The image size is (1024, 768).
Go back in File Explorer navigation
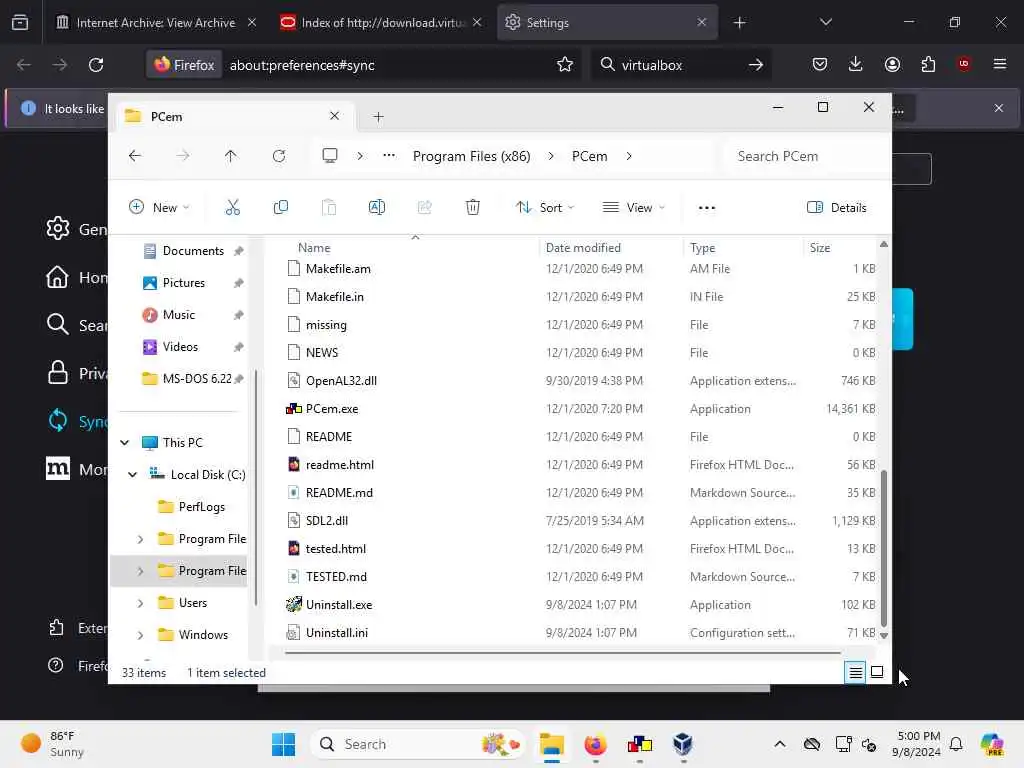[x=135, y=155]
